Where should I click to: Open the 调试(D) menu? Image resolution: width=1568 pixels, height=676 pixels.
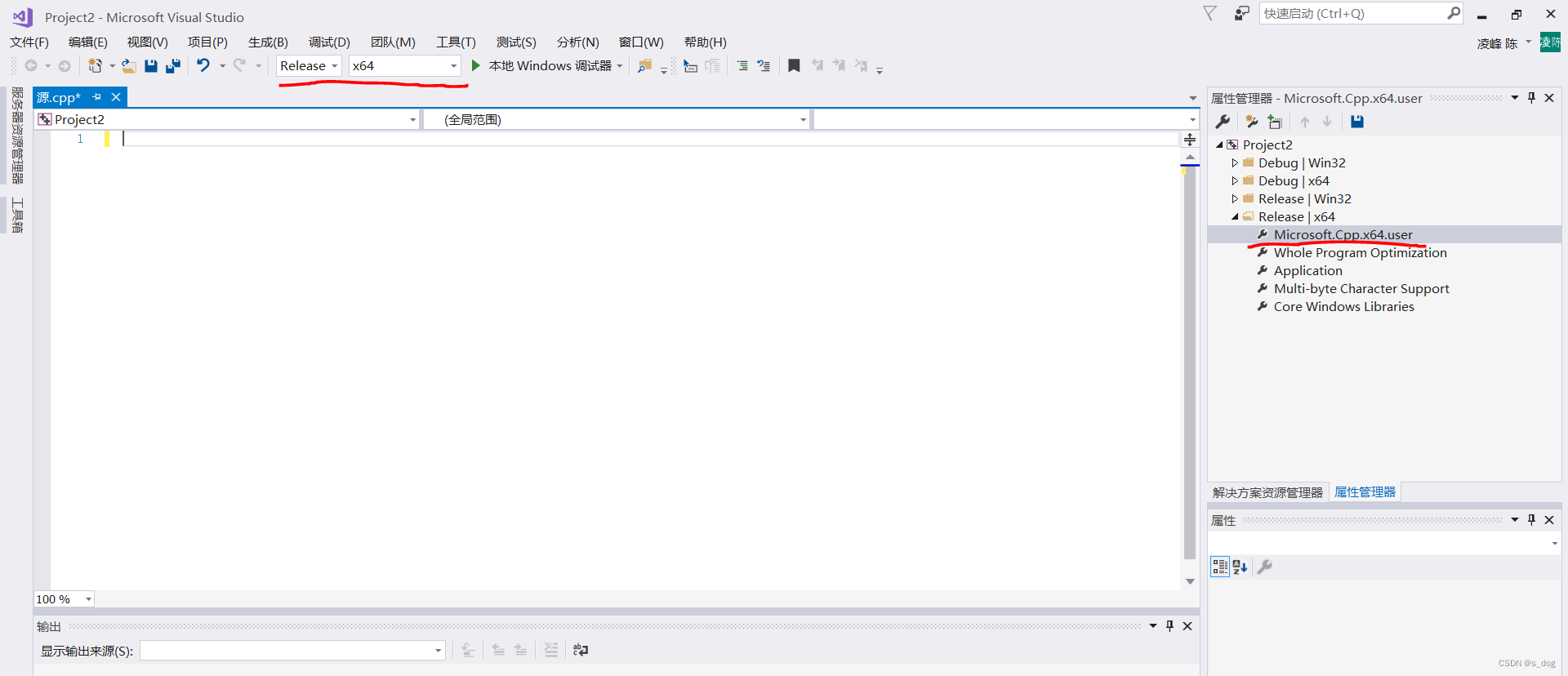tap(329, 42)
